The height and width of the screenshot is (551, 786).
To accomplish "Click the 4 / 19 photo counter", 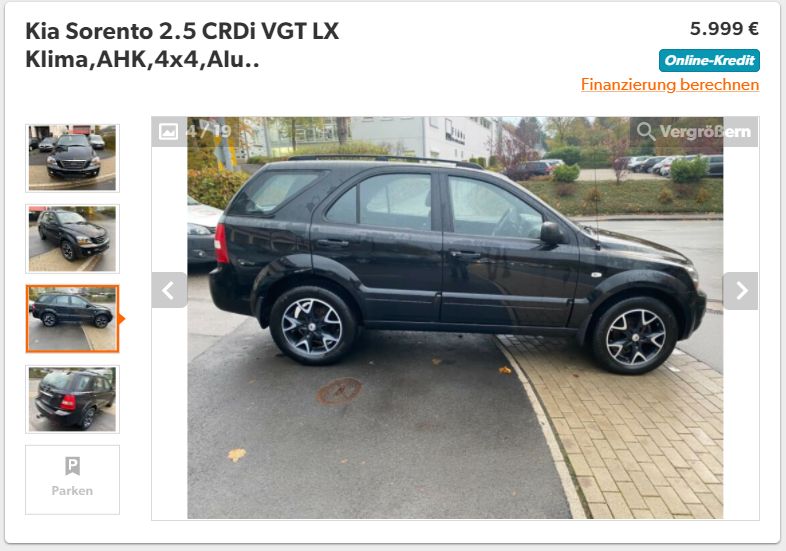I will [x=208, y=131].
